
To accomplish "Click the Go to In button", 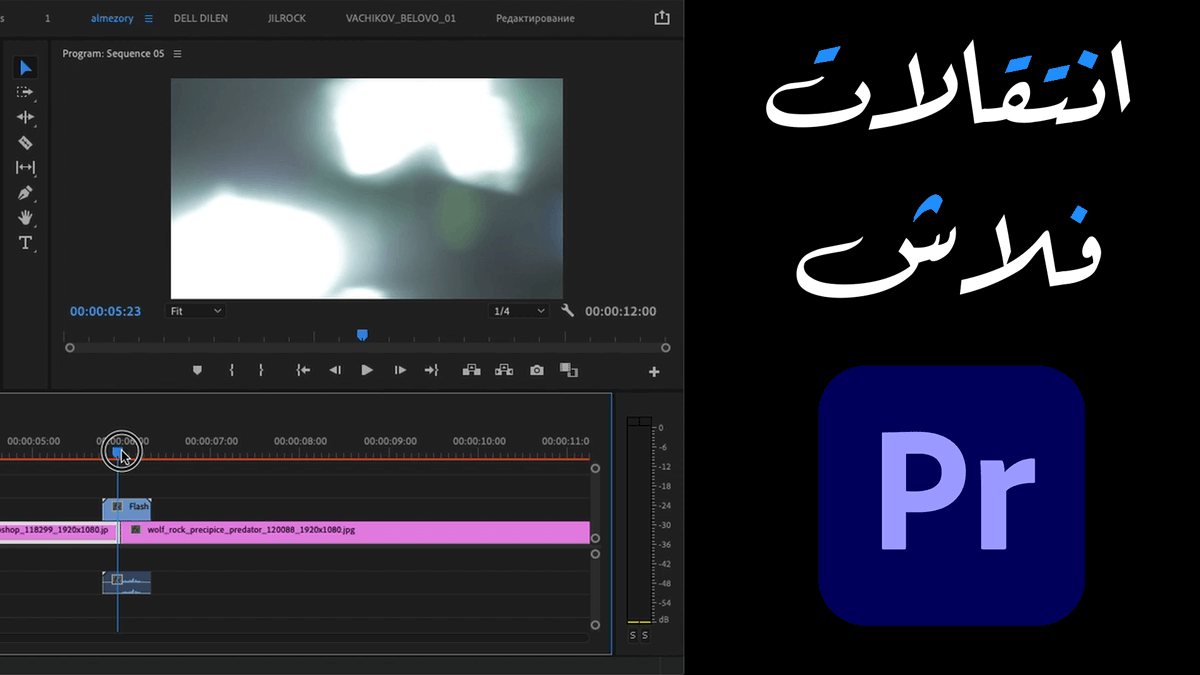I will coord(303,370).
